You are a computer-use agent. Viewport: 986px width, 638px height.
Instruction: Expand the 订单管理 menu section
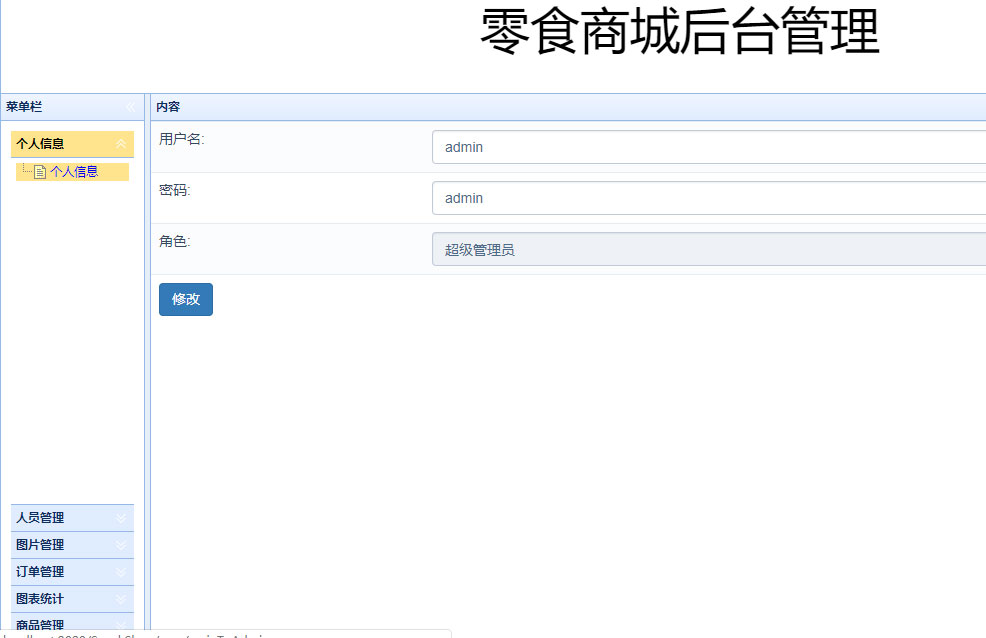pos(121,573)
